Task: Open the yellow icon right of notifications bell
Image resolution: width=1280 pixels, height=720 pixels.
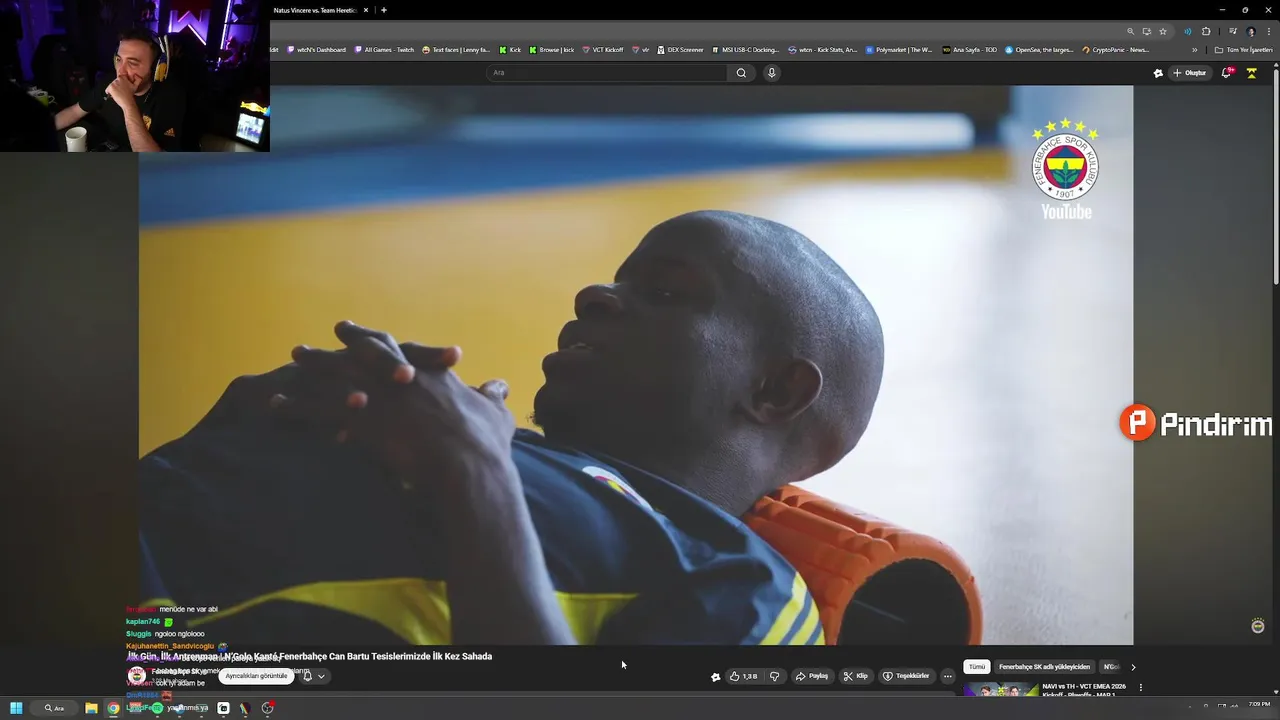Action: [1251, 73]
